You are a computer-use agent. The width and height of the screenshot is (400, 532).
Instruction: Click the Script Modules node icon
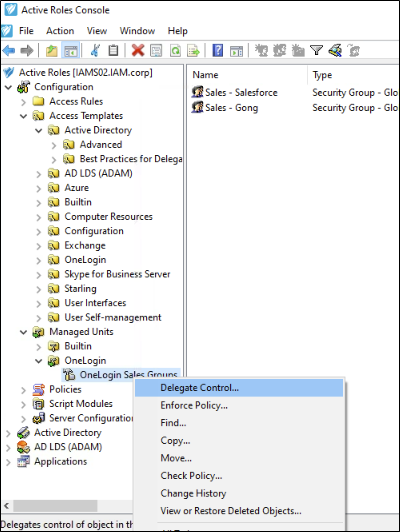(38, 404)
